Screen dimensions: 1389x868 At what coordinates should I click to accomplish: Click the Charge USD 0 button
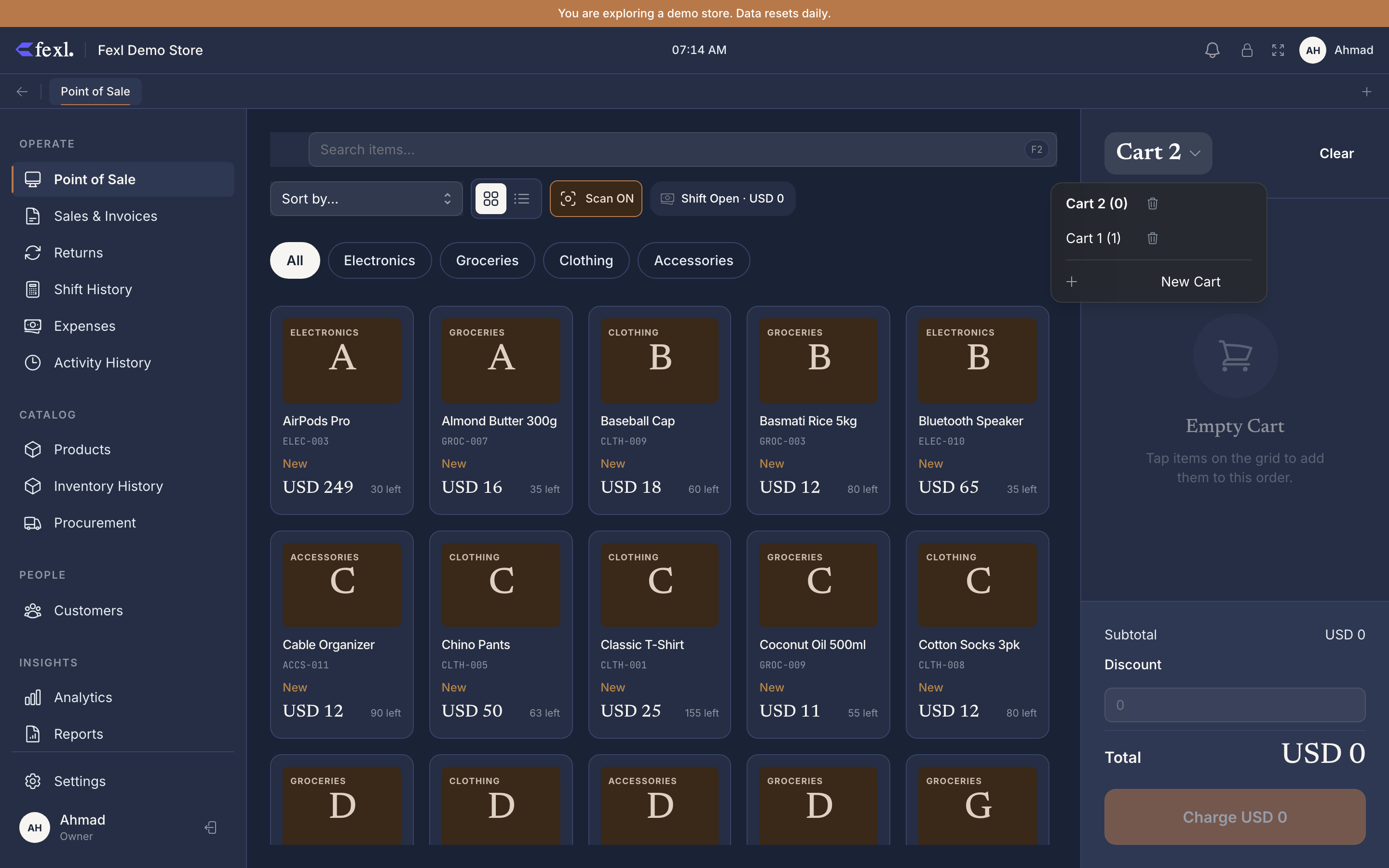[x=1235, y=816]
